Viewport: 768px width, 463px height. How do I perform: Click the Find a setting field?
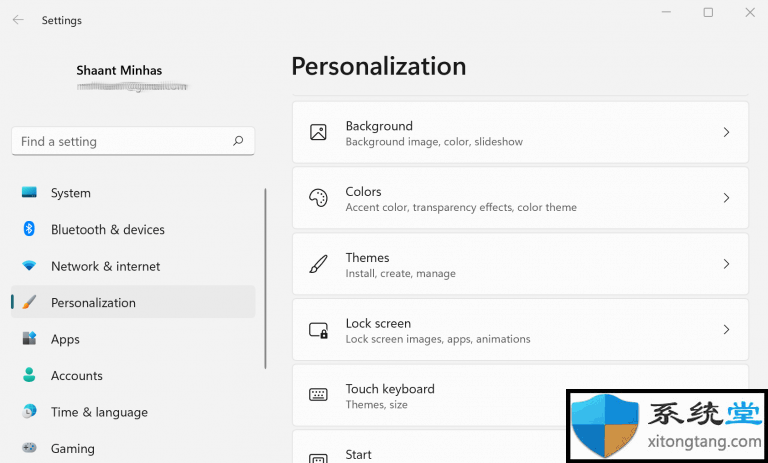(x=133, y=141)
